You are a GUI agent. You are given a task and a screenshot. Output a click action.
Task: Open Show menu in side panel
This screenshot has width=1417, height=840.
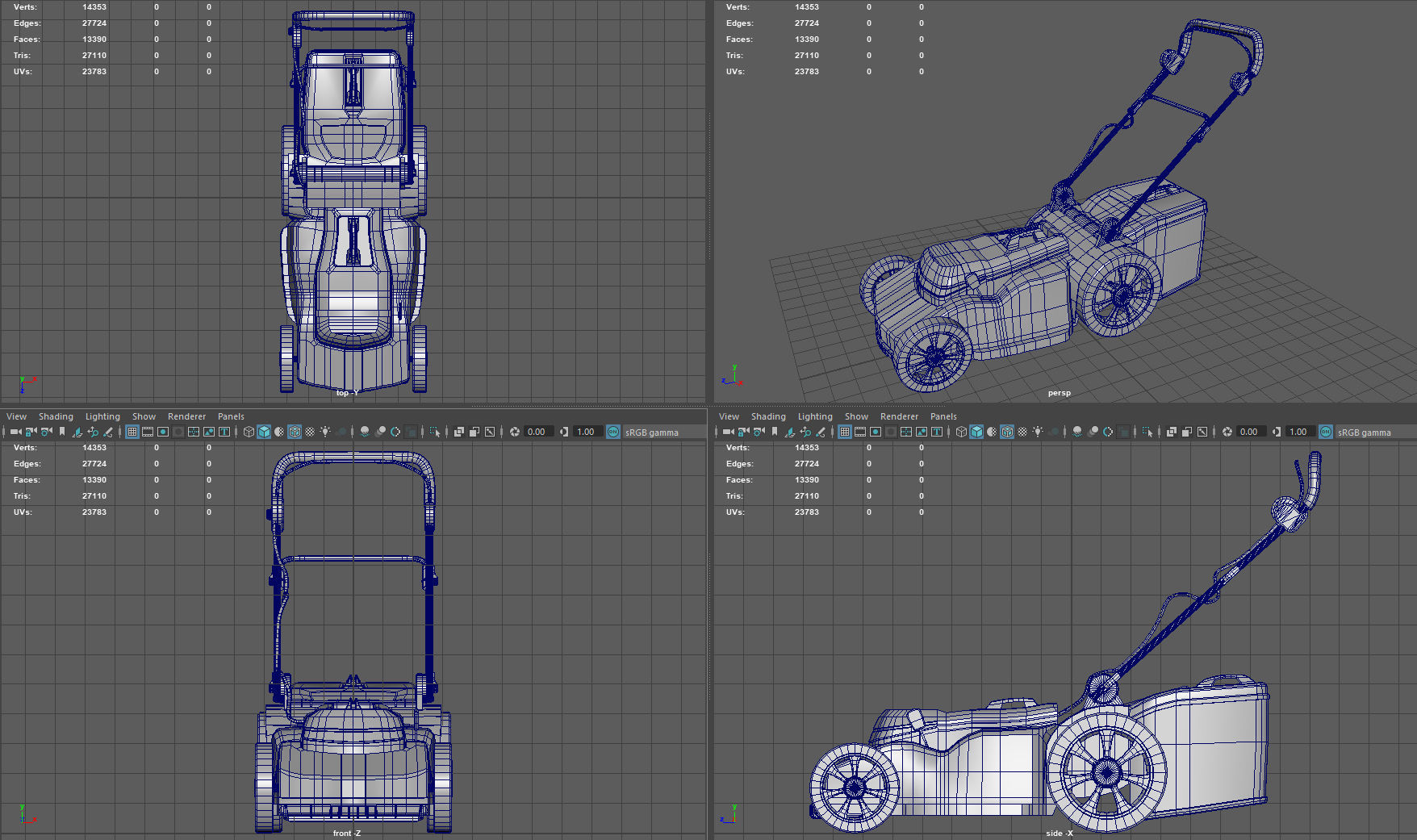[856, 416]
